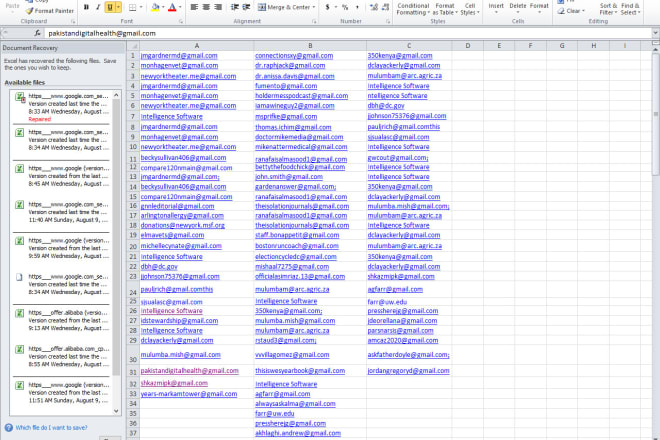Viewport: 660px width, 440px height.
Task: Select column A header
Action: pyautogui.click(x=197, y=46)
